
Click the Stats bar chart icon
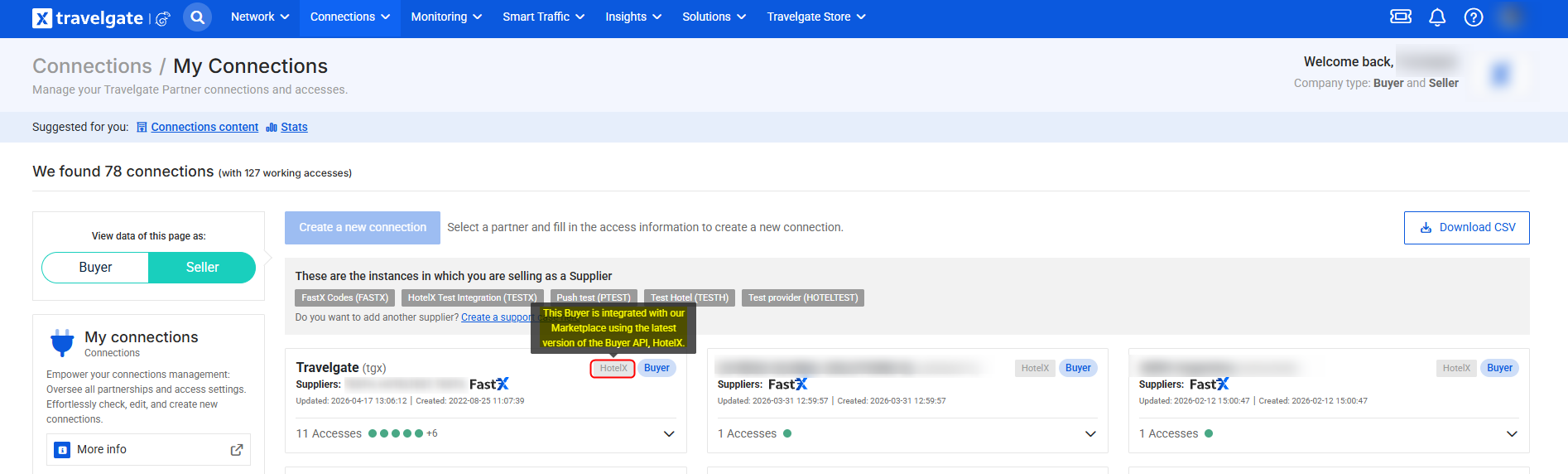coord(272,127)
